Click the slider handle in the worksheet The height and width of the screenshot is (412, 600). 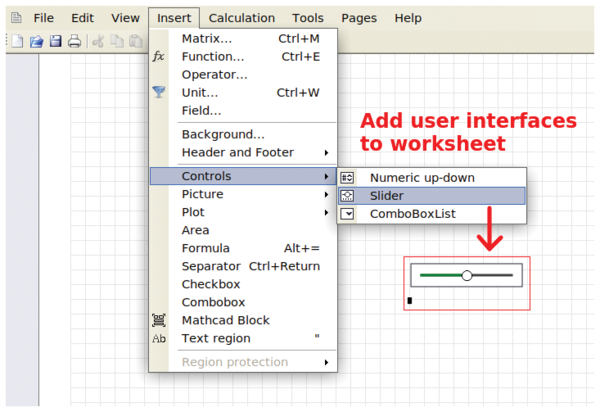coord(467,275)
